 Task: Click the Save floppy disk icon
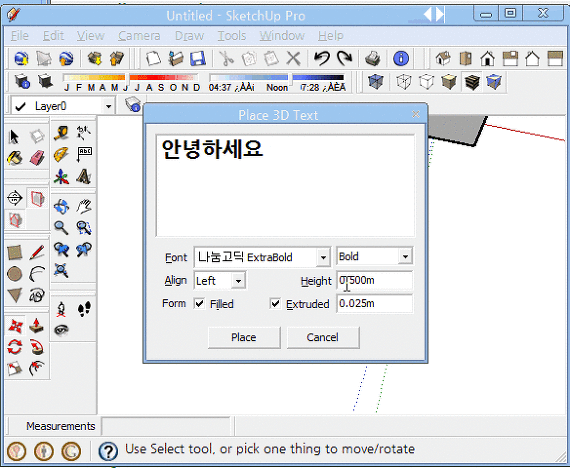coord(198,58)
